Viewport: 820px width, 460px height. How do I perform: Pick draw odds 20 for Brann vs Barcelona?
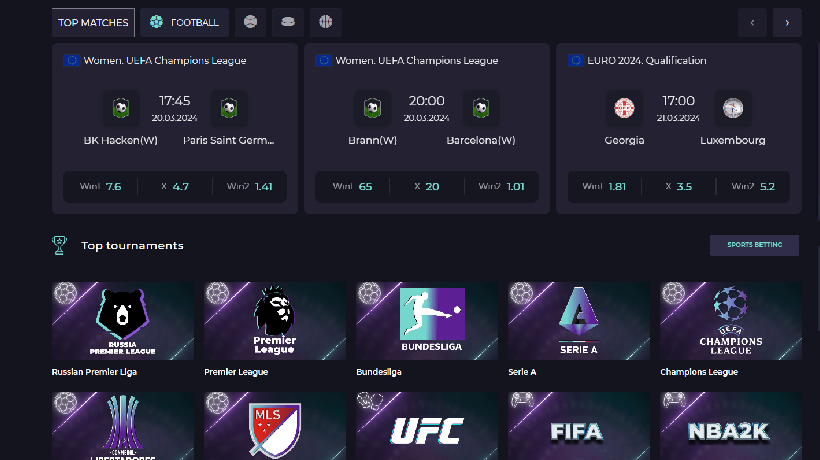[x=427, y=187]
